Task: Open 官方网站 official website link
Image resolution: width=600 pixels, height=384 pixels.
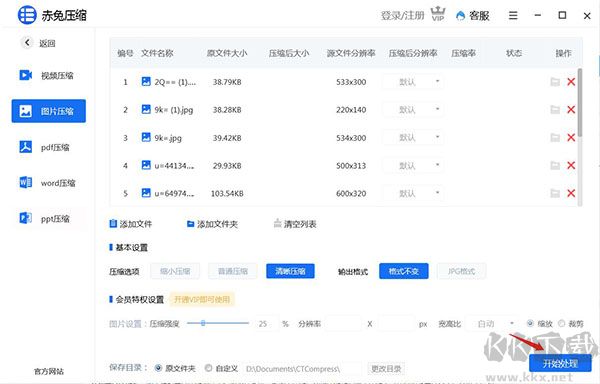Action: pyautogui.click(x=49, y=371)
